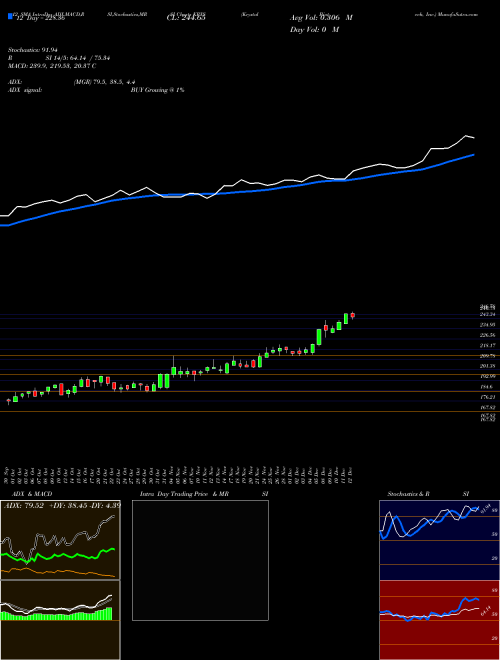Click the 'CL: 244.63' closing price label
The height and width of the screenshot is (660, 500).
coord(186,18)
